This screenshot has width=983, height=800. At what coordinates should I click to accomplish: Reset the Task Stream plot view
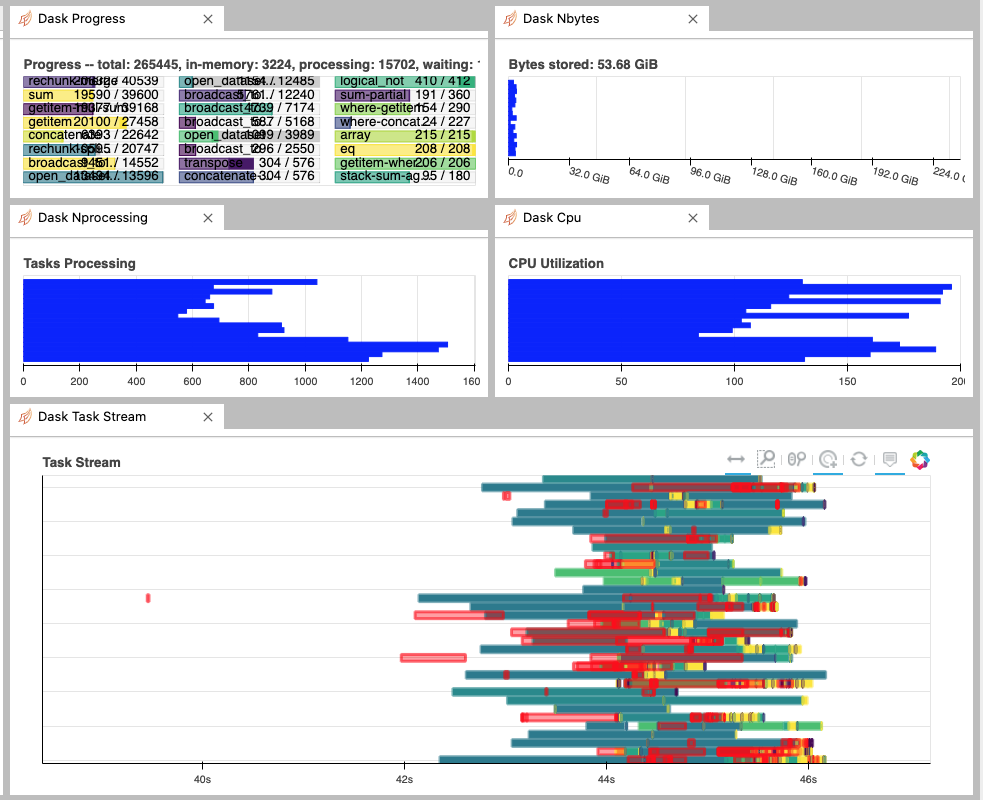point(859,460)
